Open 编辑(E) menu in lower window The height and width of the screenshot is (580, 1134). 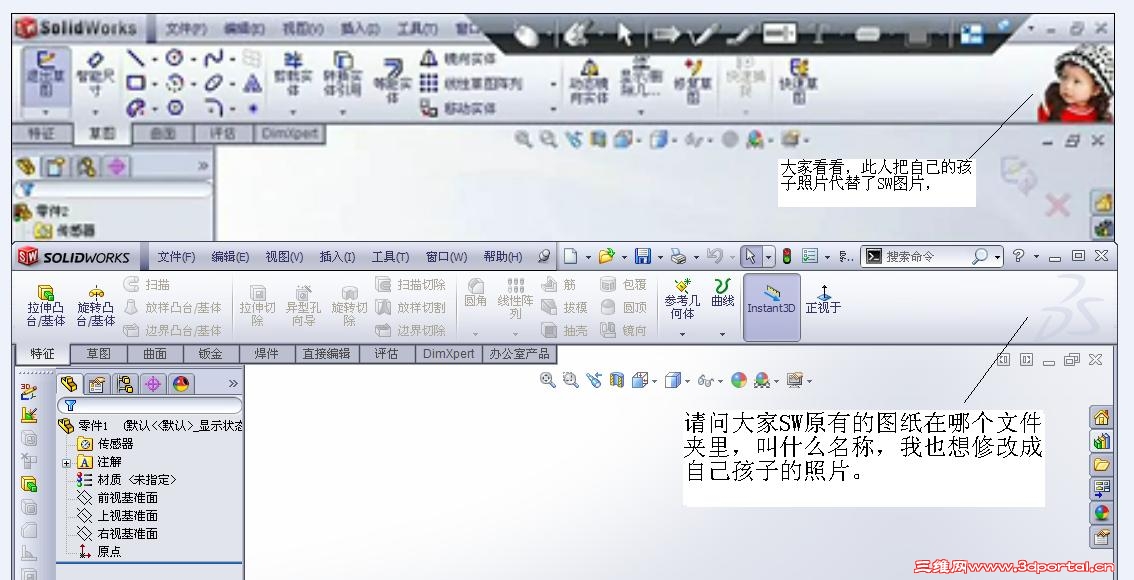[x=230, y=257]
